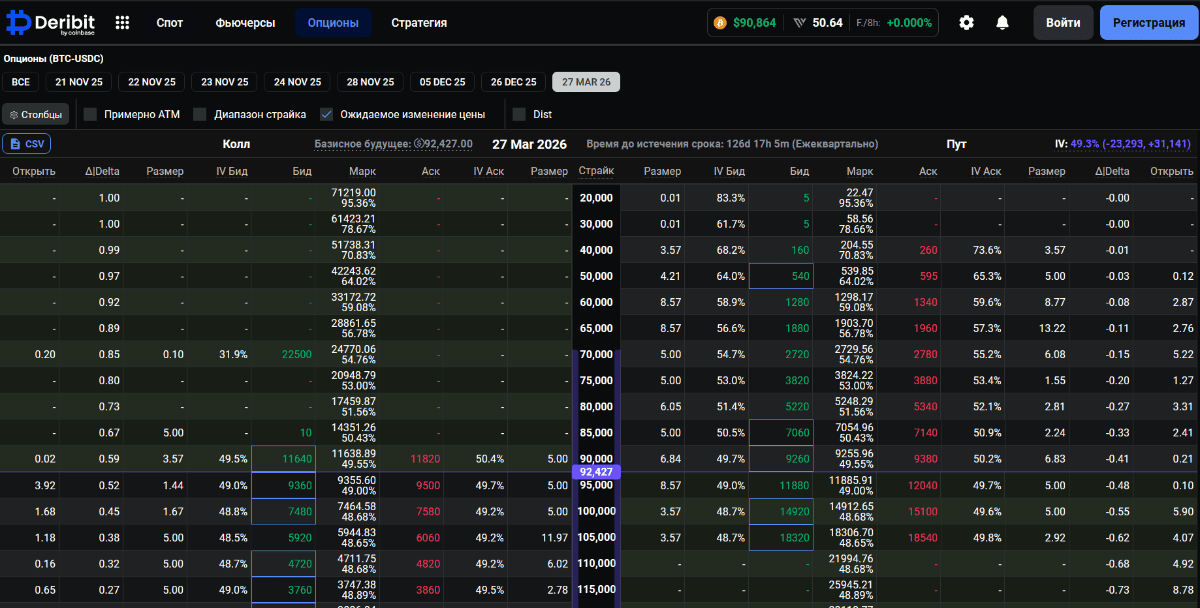Image resolution: width=1200 pixels, height=608 pixels.
Task: Open notifications bell
Action: coord(1002,22)
